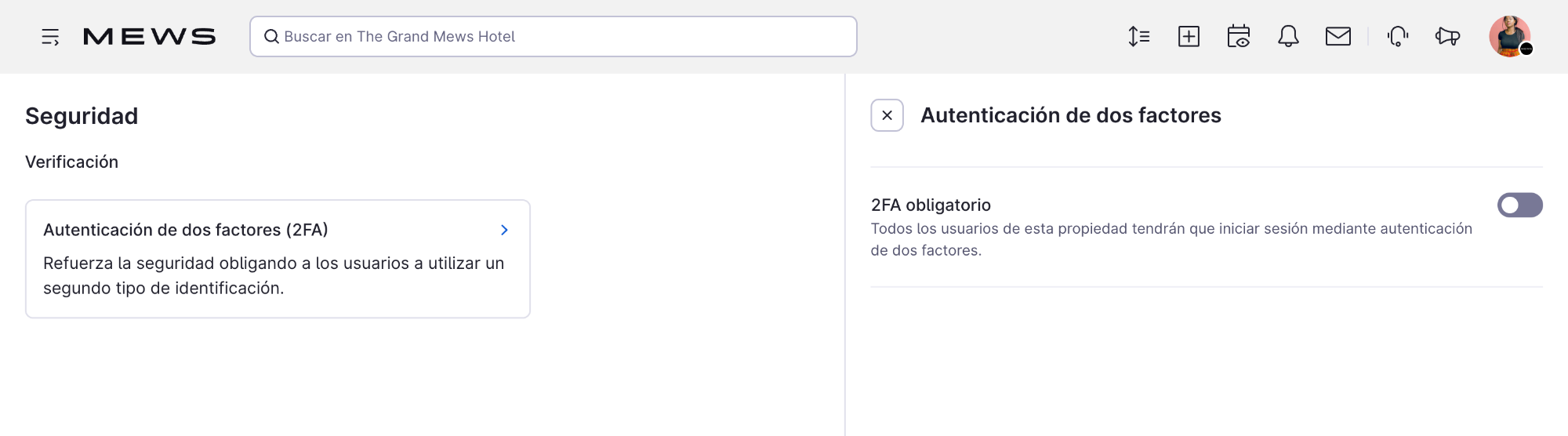
Task: Click the status dot on the avatar
Action: pos(1526,49)
